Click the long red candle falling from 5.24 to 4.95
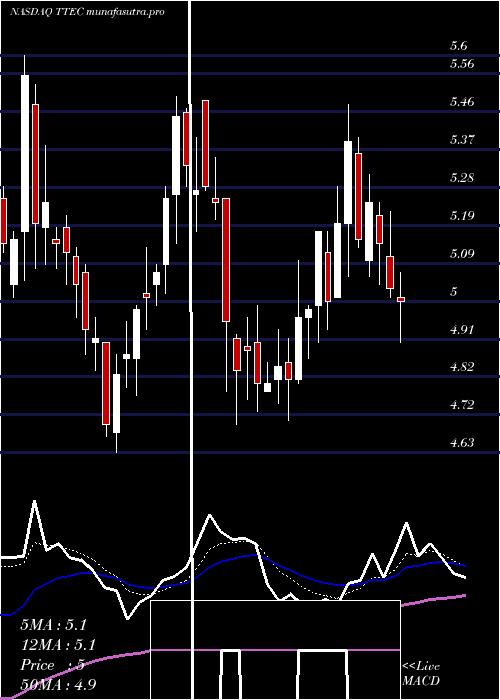The image size is (500, 700). point(226,260)
